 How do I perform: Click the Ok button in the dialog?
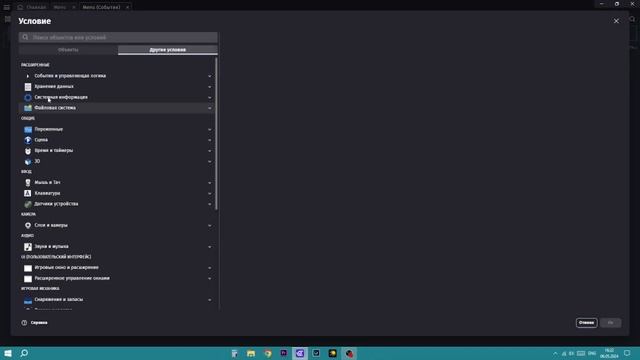(611, 322)
